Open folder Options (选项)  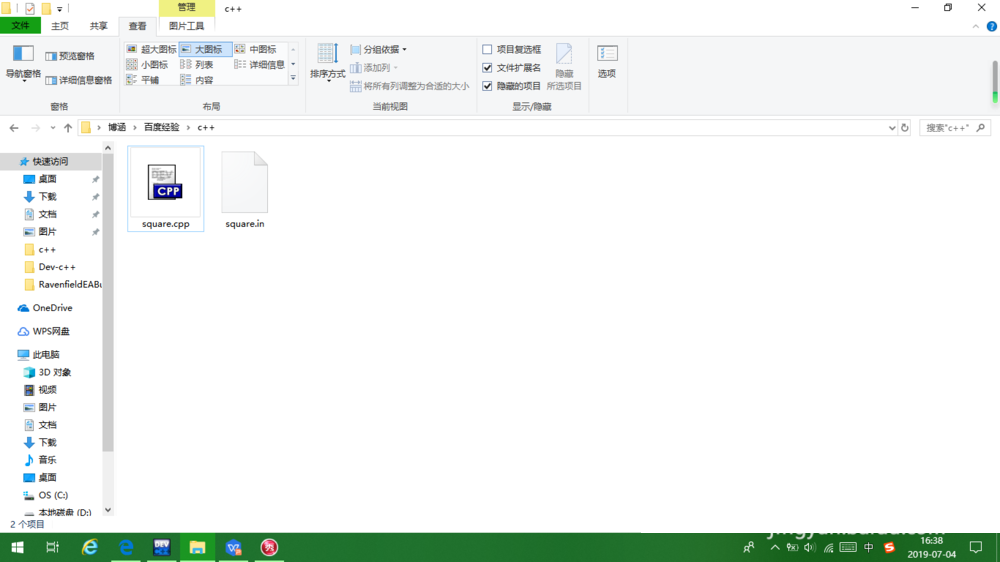pos(607,62)
